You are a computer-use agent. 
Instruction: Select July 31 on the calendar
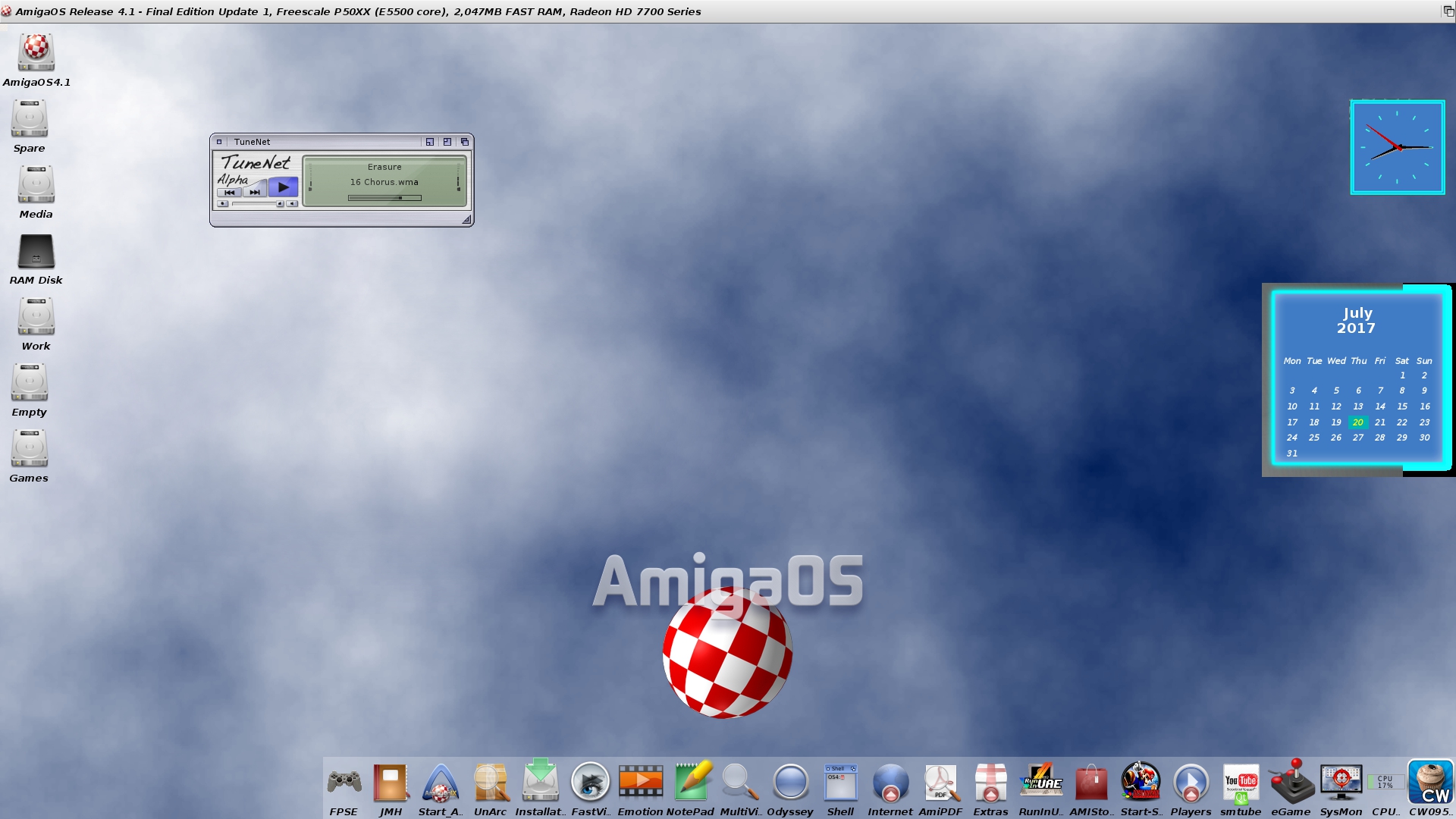point(1292,453)
